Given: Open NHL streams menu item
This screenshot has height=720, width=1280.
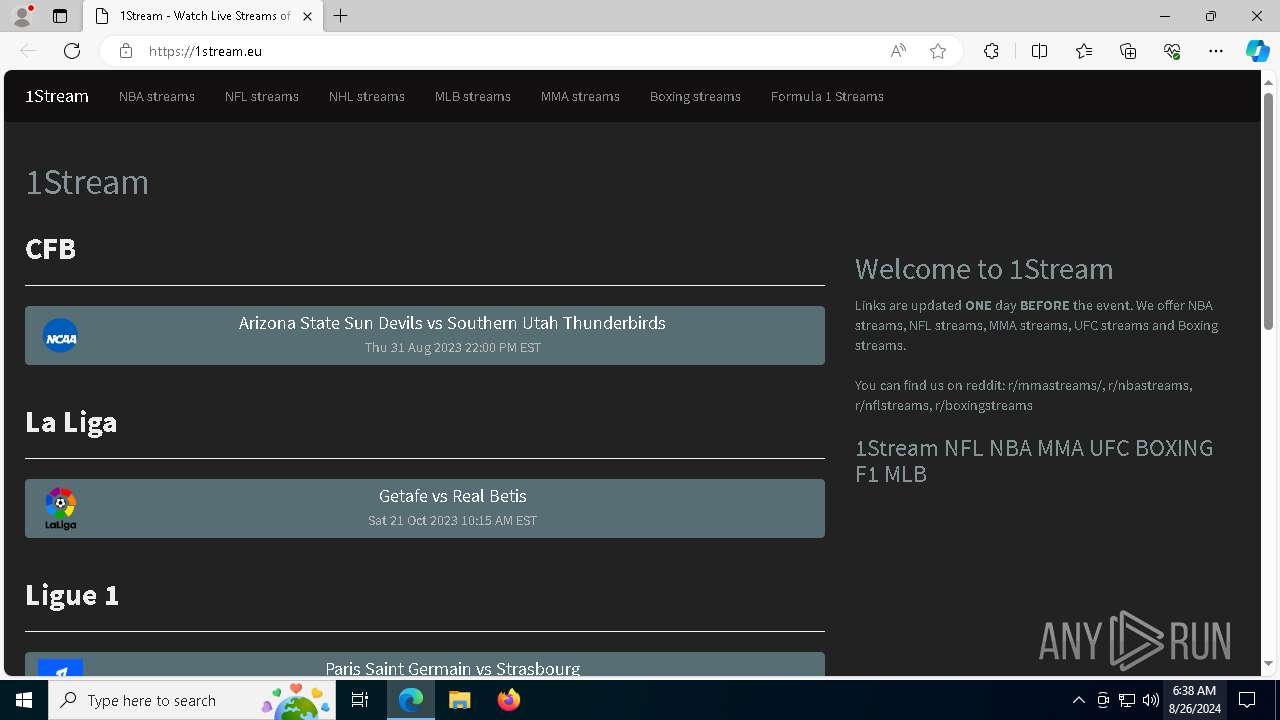Looking at the screenshot, I should [x=367, y=96].
